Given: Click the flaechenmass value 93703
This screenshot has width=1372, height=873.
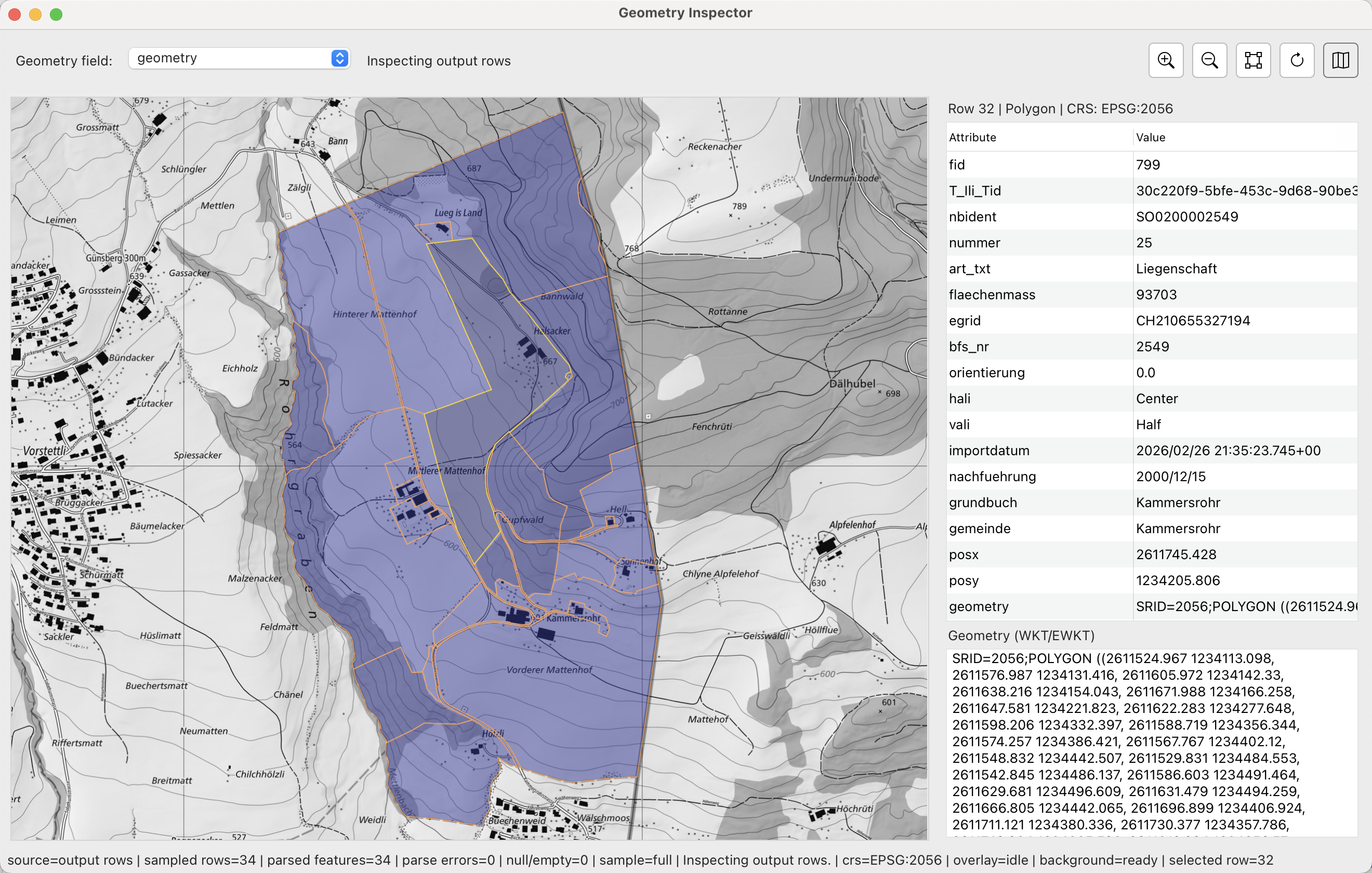Looking at the screenshot, I should coord(1156,295).
